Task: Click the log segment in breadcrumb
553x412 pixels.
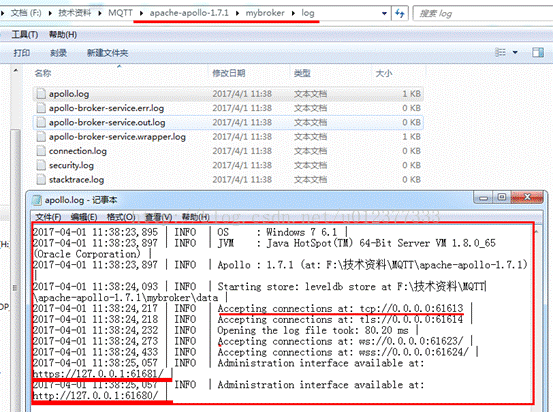Action: pyautogui.click(x=308, y=13)
